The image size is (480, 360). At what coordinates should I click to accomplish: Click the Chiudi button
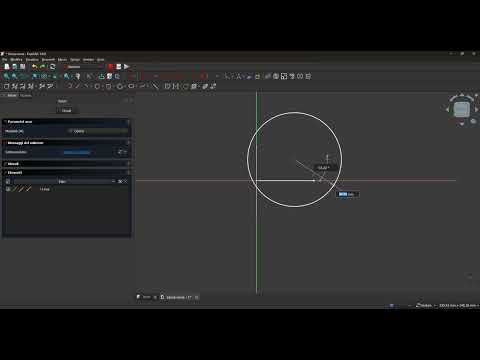[x=67, y=110]
